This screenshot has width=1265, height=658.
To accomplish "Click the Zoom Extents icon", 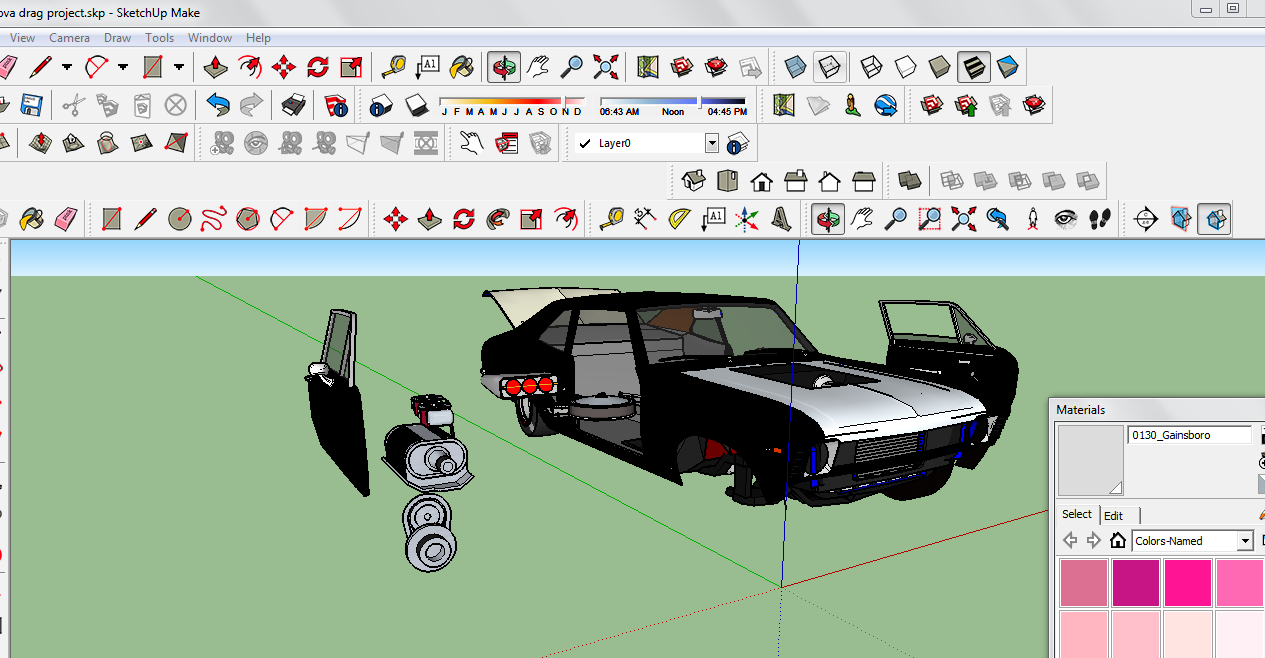I will click(605, 67).
